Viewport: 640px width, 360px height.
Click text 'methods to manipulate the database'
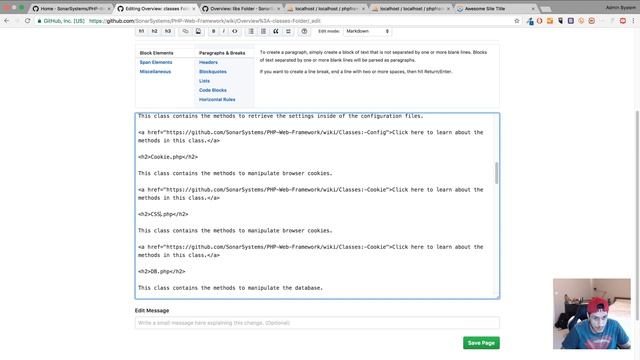tap(267, 288)
